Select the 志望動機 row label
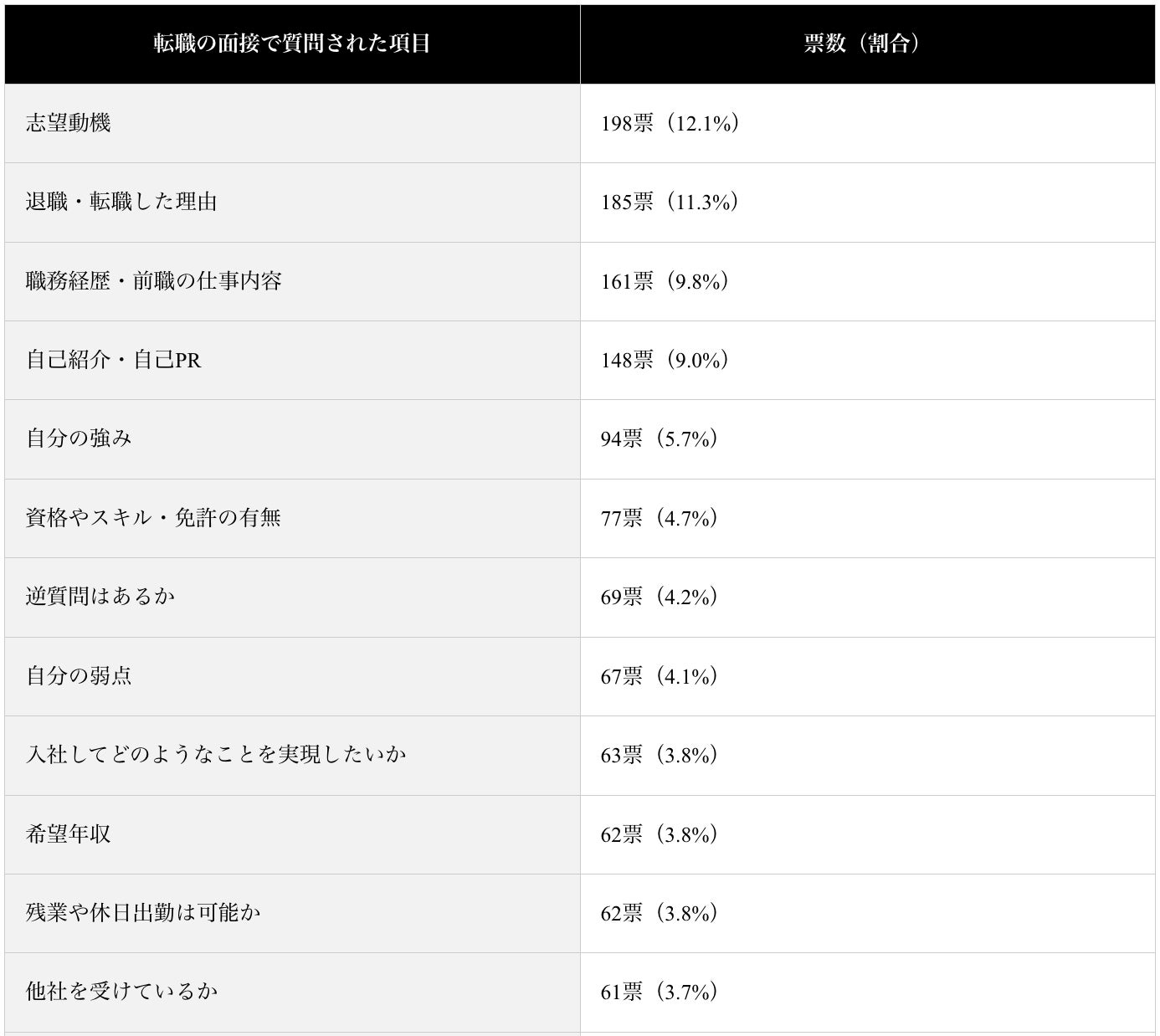 pos(69,123)
